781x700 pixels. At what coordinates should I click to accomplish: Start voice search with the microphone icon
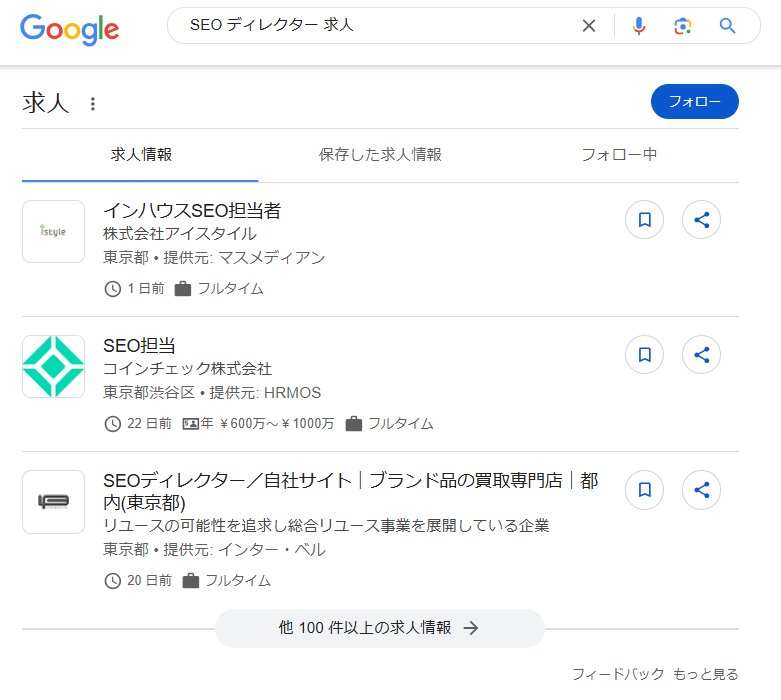(x=639, y=25)
